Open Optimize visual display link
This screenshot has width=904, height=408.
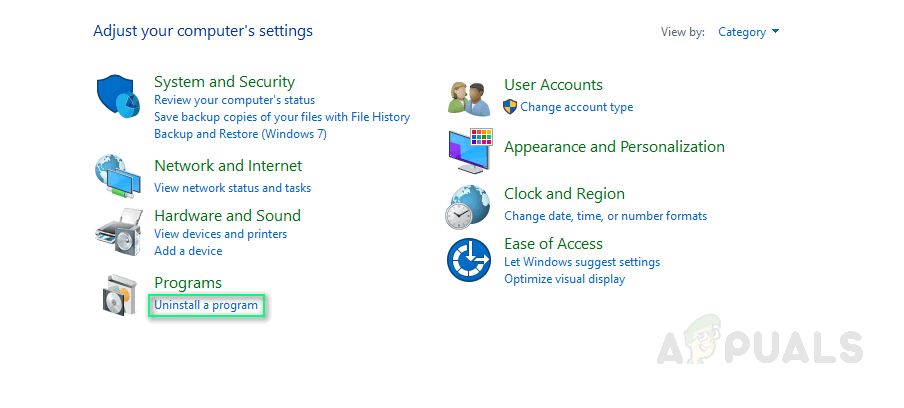click(564, 279)
